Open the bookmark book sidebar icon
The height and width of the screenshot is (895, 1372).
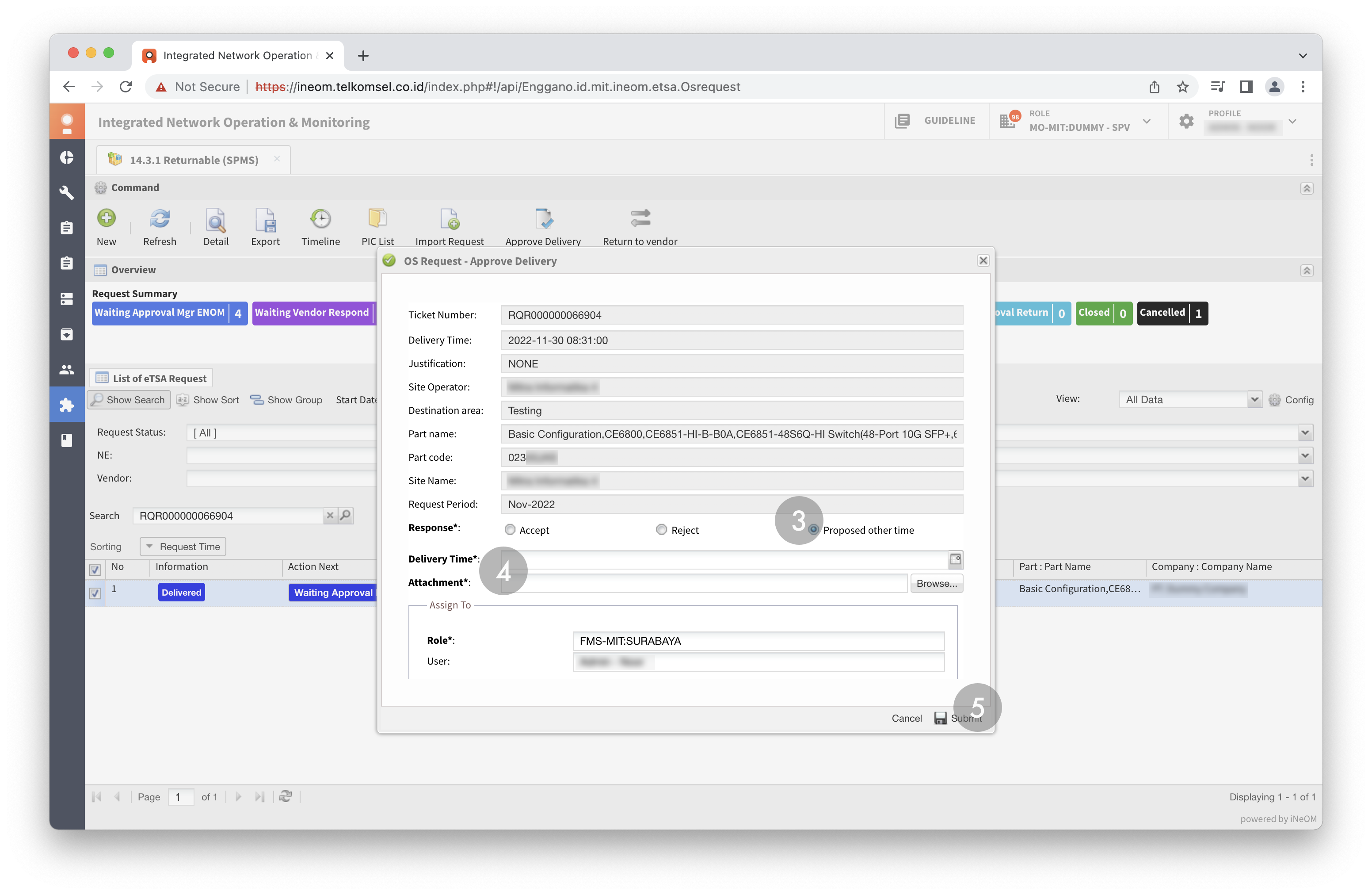click(67, 440)
